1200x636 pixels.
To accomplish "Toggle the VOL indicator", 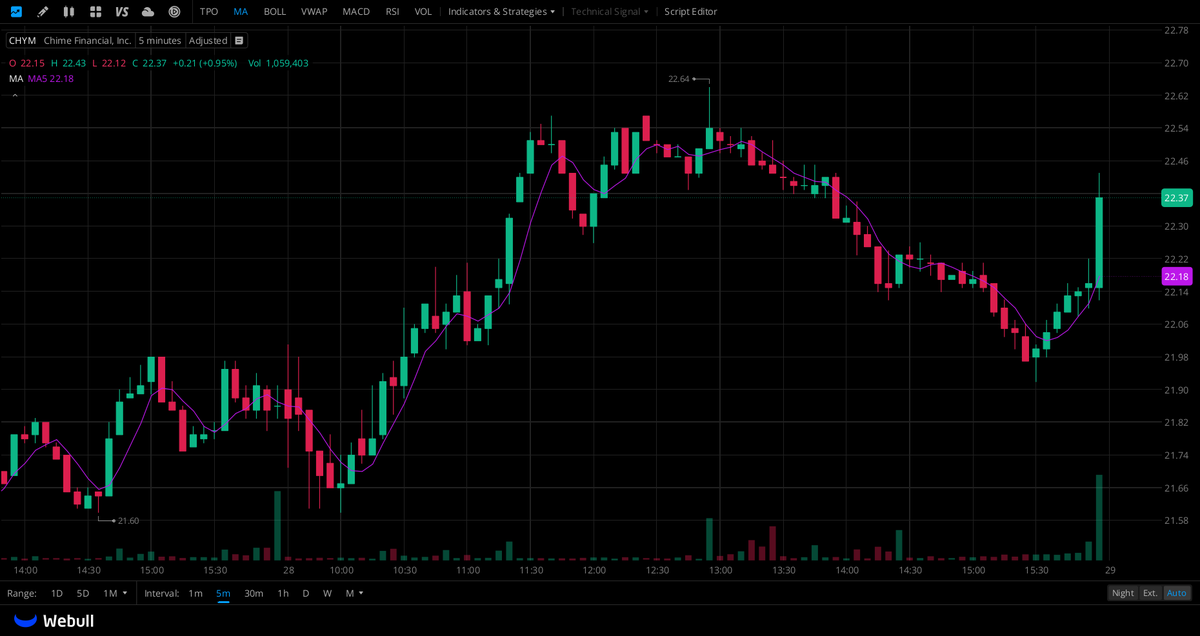I will coord(423,12).
